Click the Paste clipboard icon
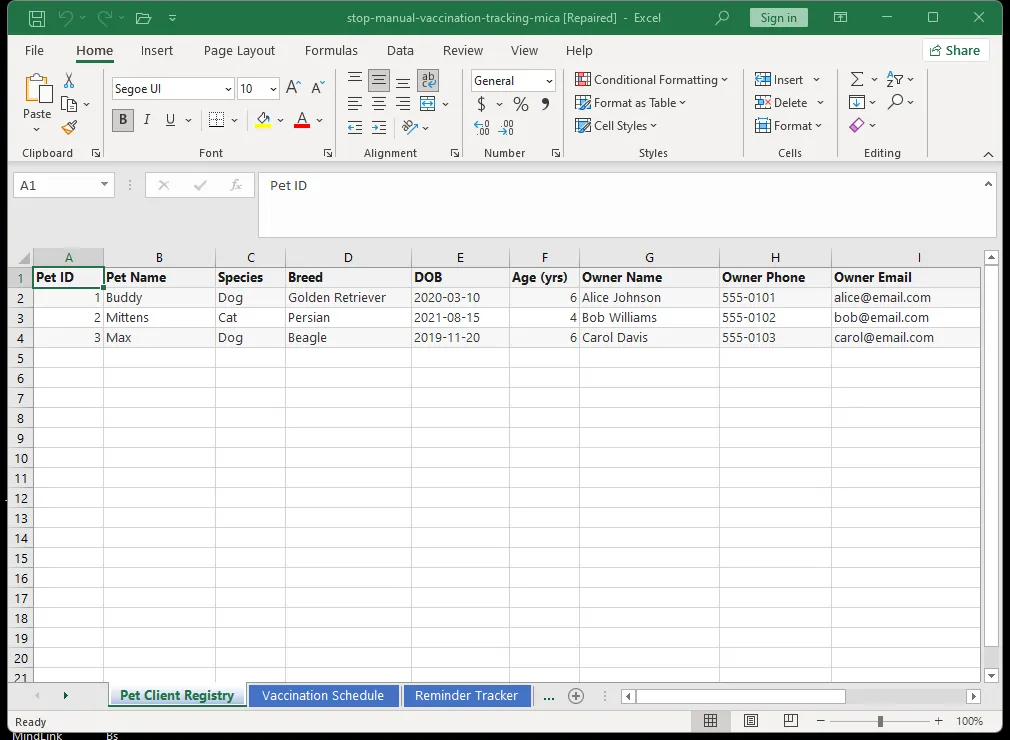 37,89
